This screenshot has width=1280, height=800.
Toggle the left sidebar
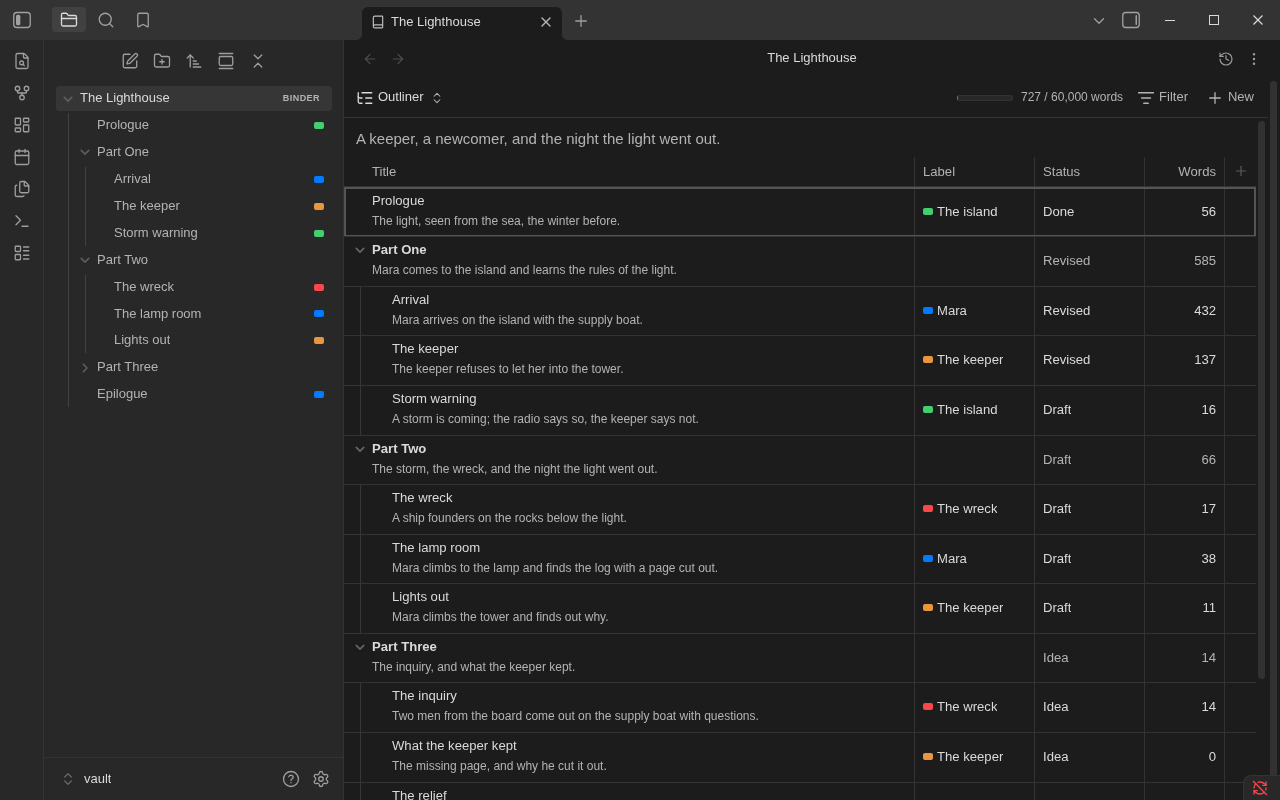(22, 20)
